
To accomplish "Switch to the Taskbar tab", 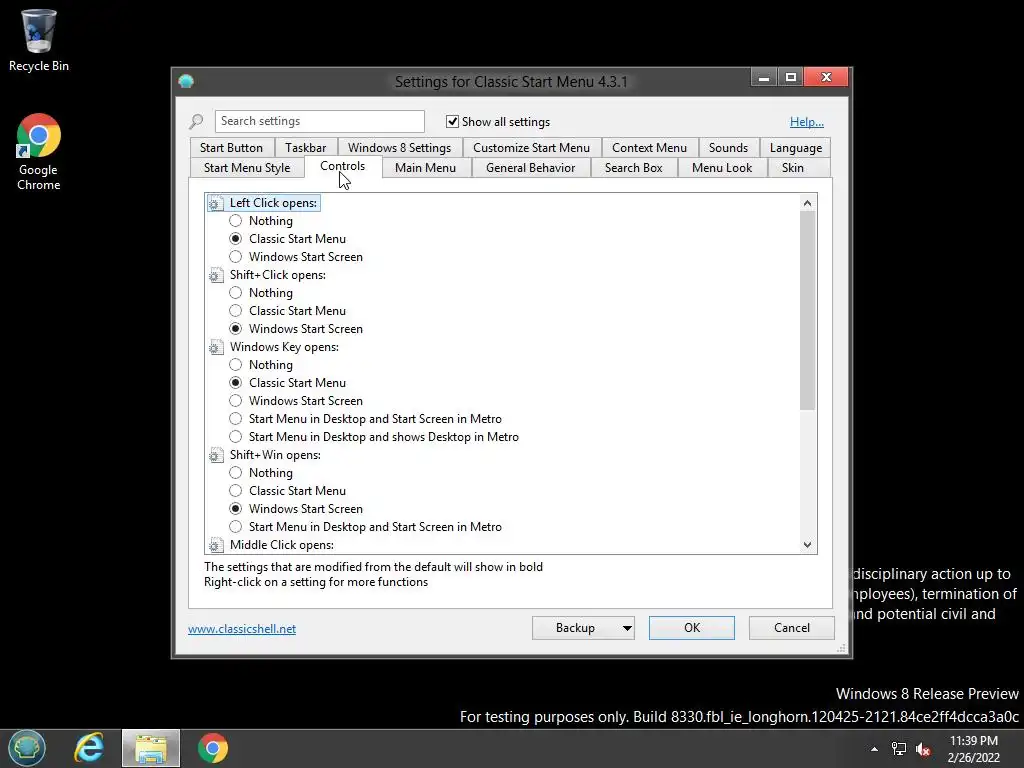I will tap(306, 148).
